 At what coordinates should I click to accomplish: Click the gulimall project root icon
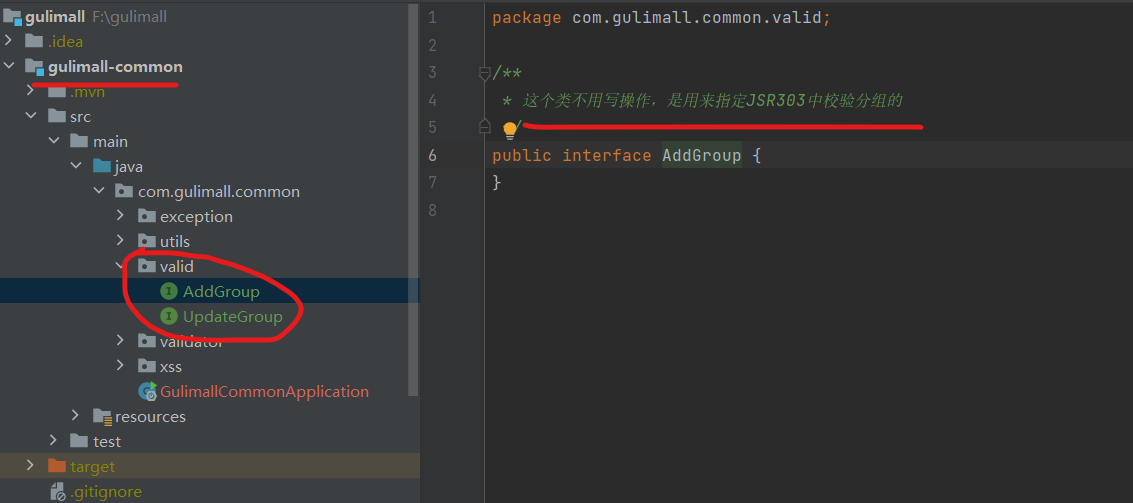click(x=12, y=17)
